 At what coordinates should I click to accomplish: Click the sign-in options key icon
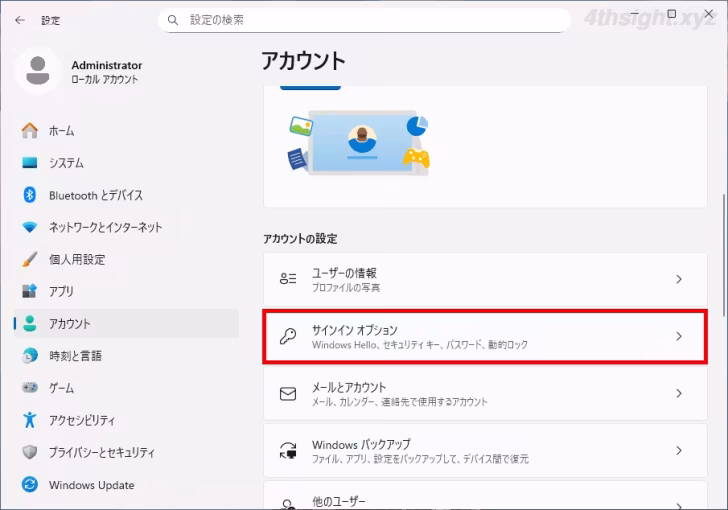288,336
